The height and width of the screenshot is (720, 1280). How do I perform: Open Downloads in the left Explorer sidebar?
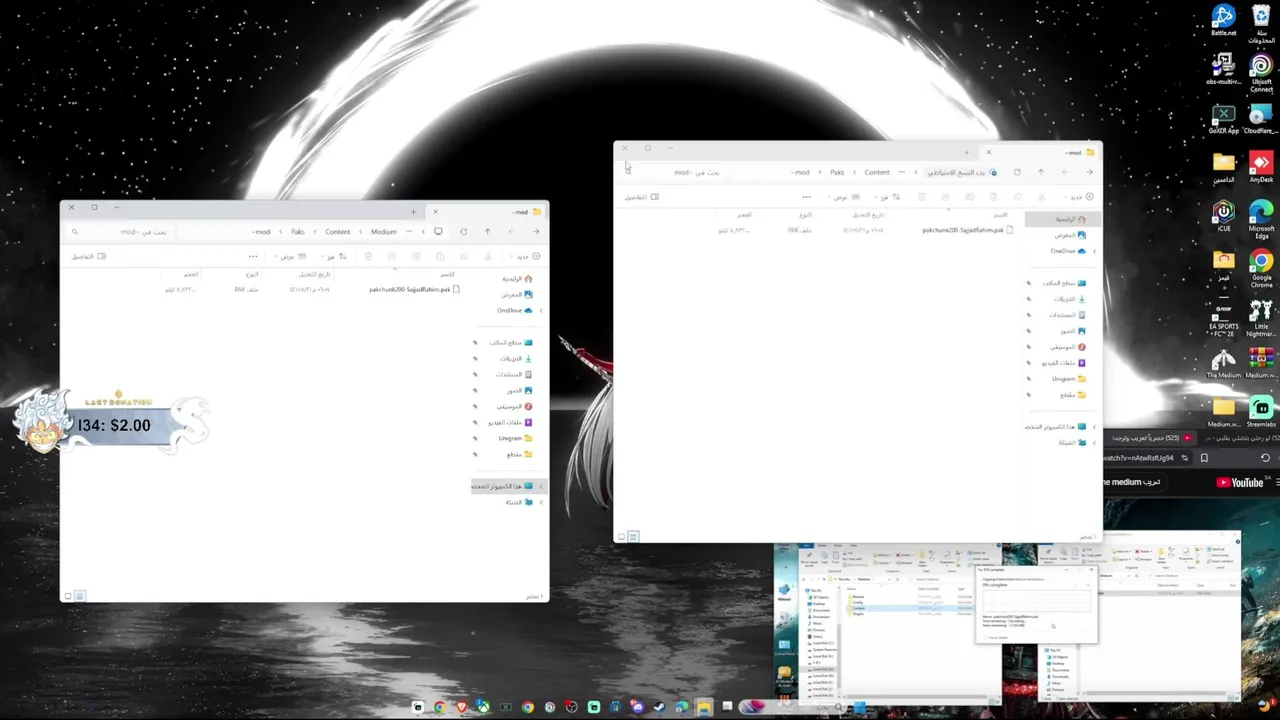pyautogui.click(x=516, y=358)
